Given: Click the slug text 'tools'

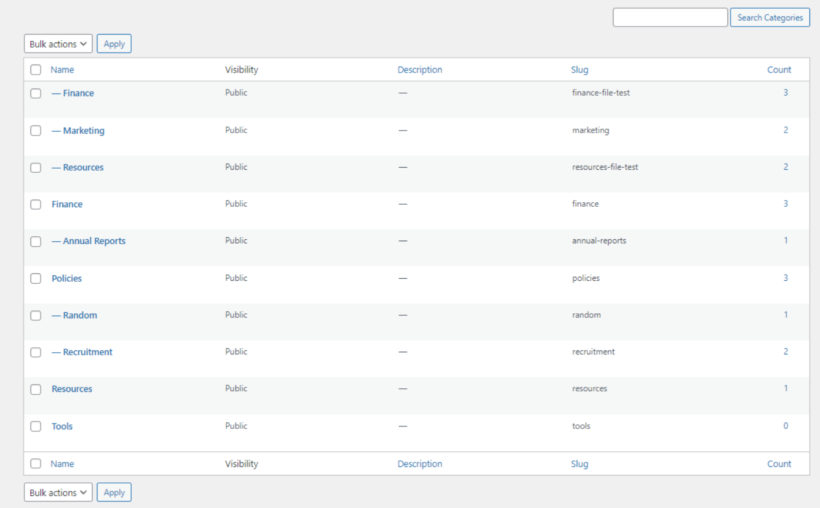Looking at the screenshot, I should point(581,426).
